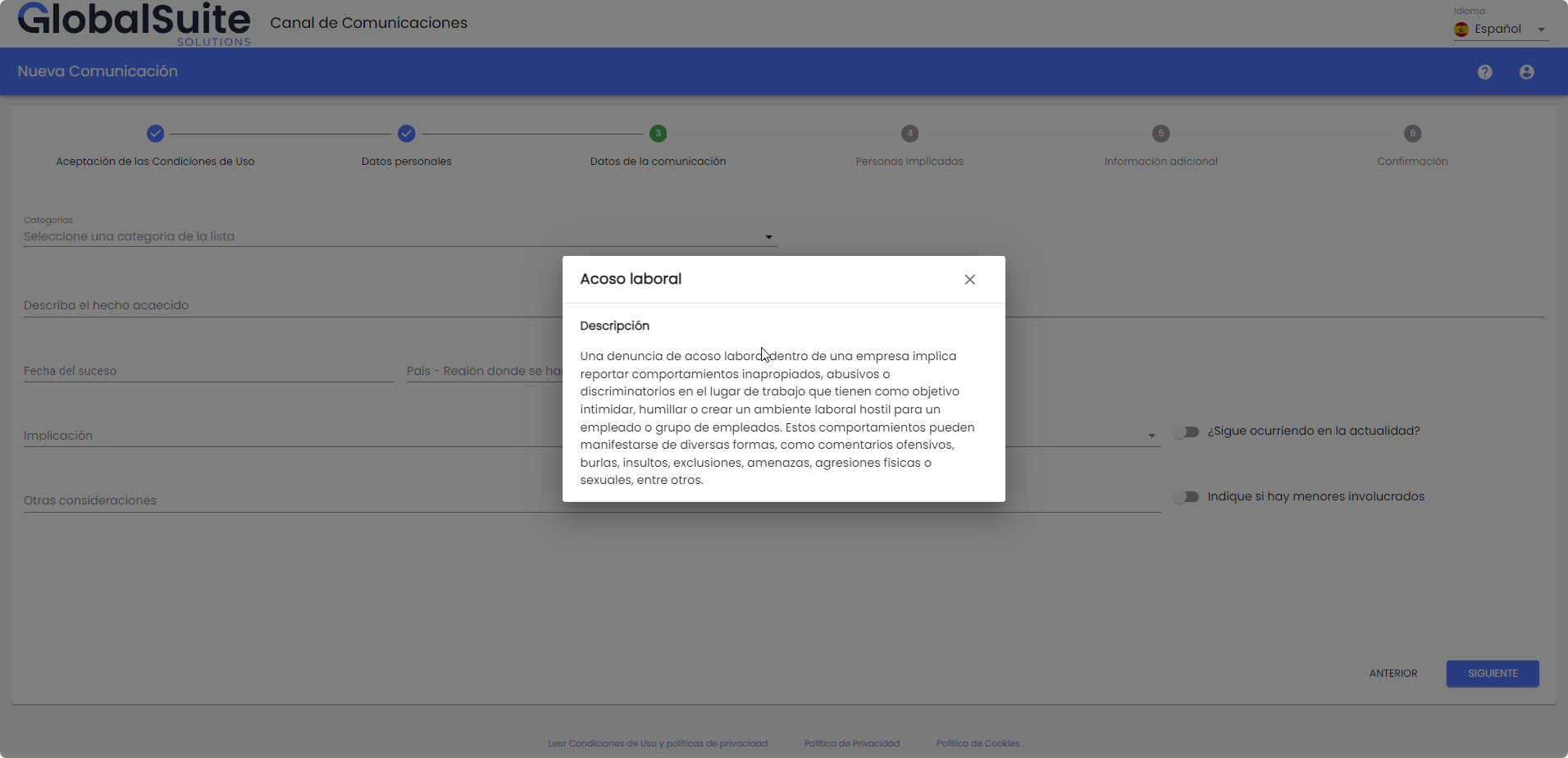Open the Política de Cookies link
The height and width of the screenshot is (758, 1568).
point(978,743)
